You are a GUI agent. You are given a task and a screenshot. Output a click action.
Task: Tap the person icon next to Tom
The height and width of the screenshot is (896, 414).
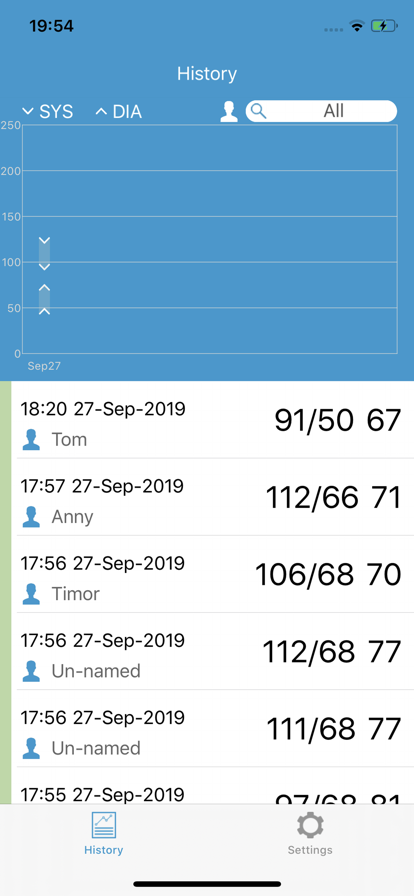point(31,439)
